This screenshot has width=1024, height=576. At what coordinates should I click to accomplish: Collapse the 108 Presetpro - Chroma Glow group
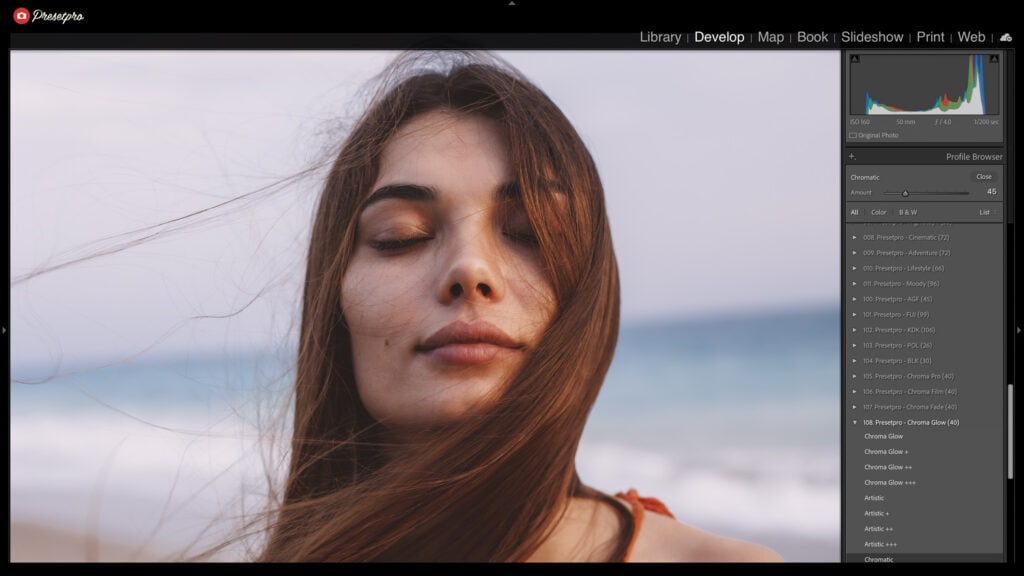[857, 424]
